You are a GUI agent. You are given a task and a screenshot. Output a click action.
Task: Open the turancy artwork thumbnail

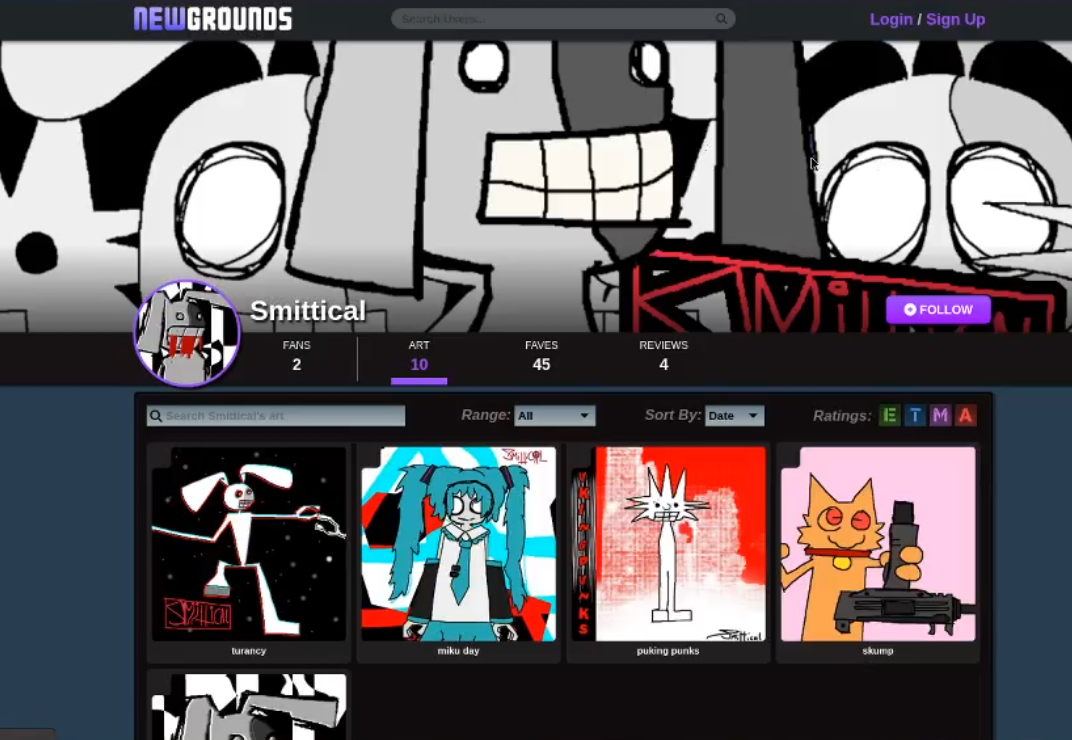point(249,544)
